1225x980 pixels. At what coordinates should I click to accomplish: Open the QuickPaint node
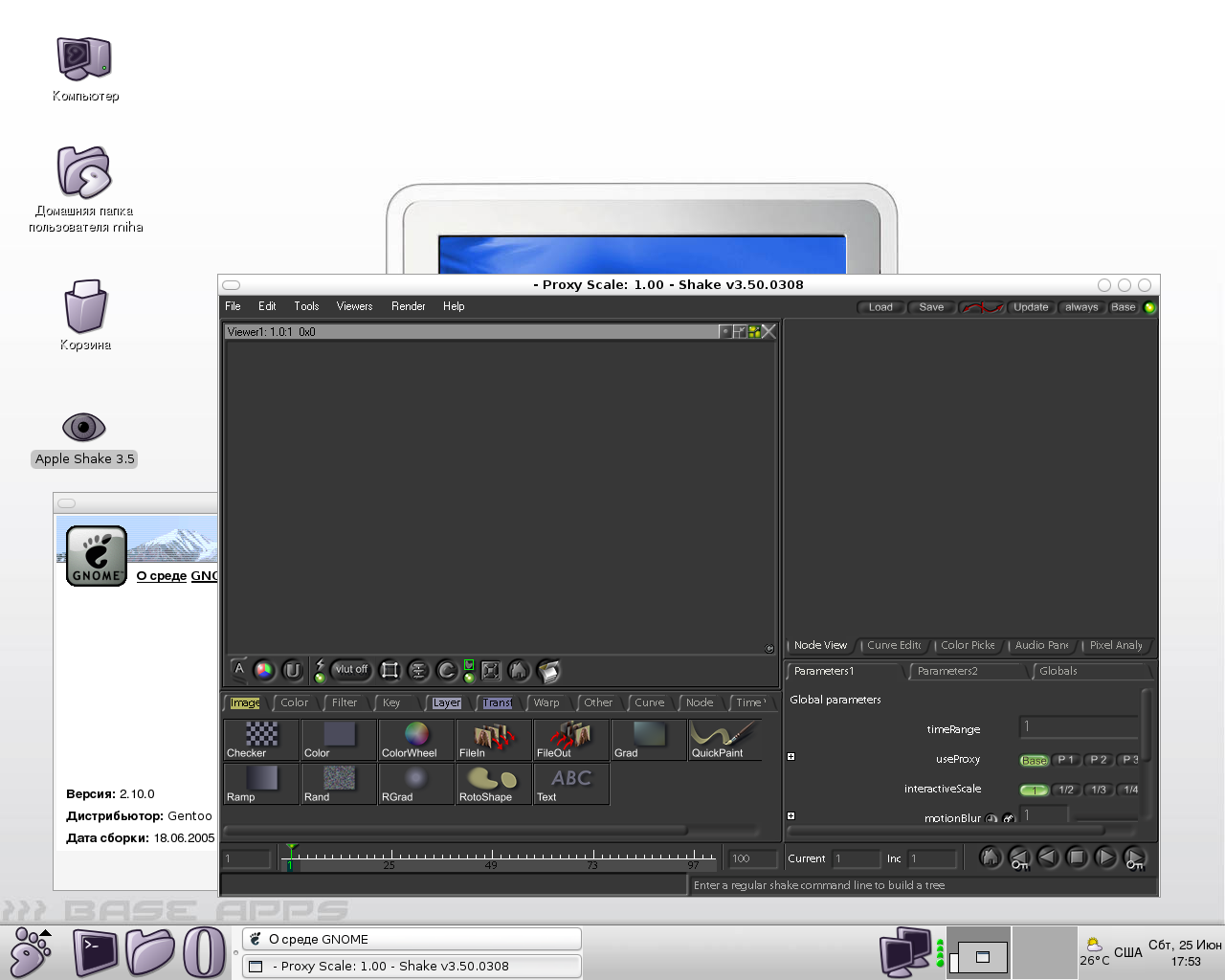tap(726, 740)
